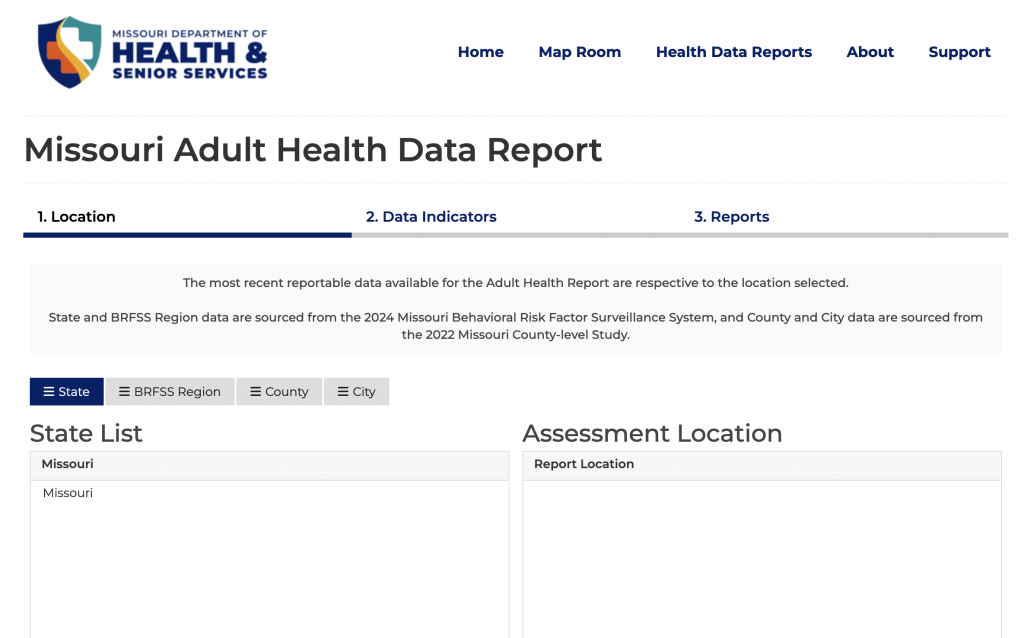The width and height of the screenshot is (1024, 638).
Task: Switch to the 3. Reports tab
Action: tap(731, 217)
